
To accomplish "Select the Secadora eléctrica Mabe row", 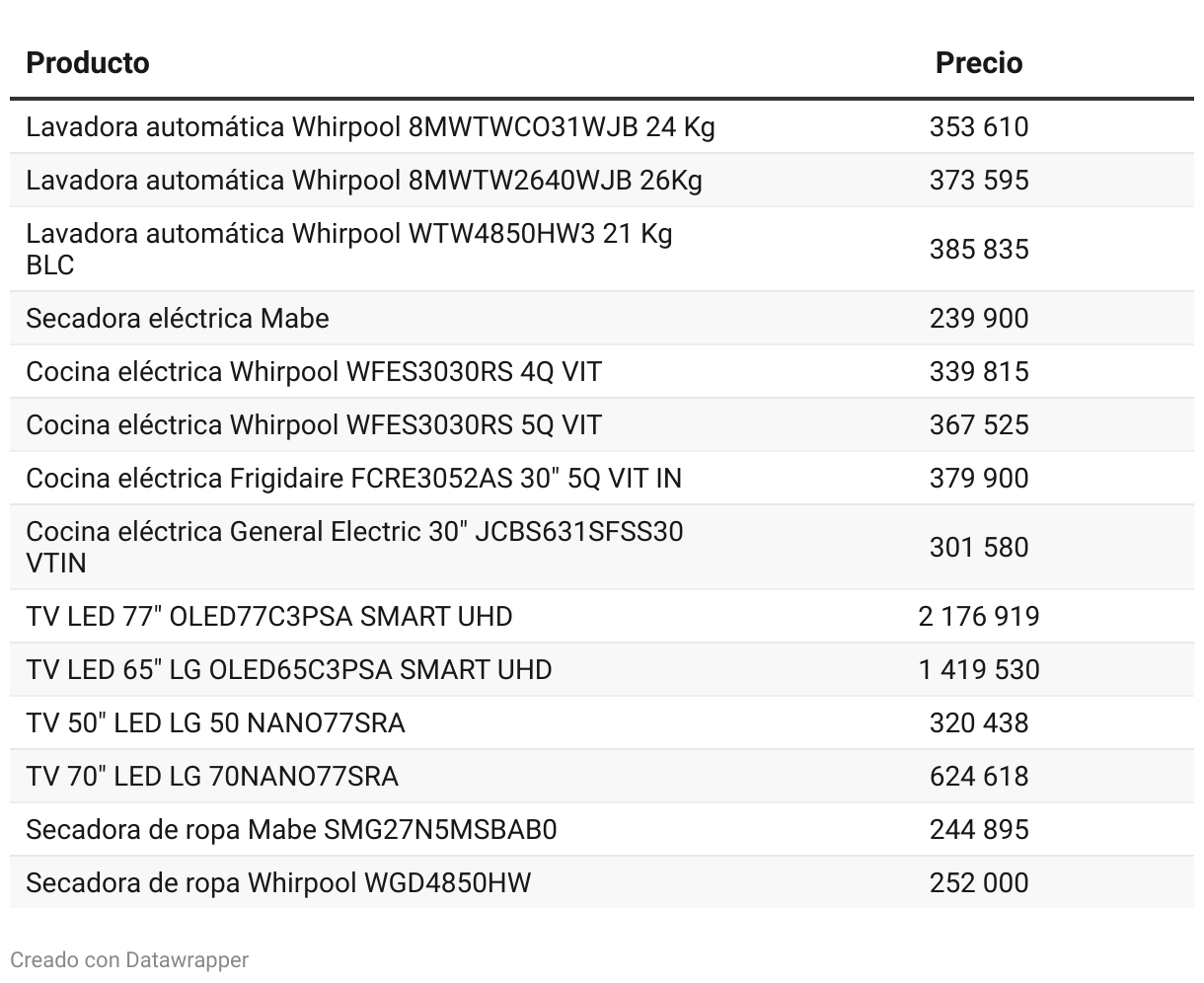I will [602, 319].
